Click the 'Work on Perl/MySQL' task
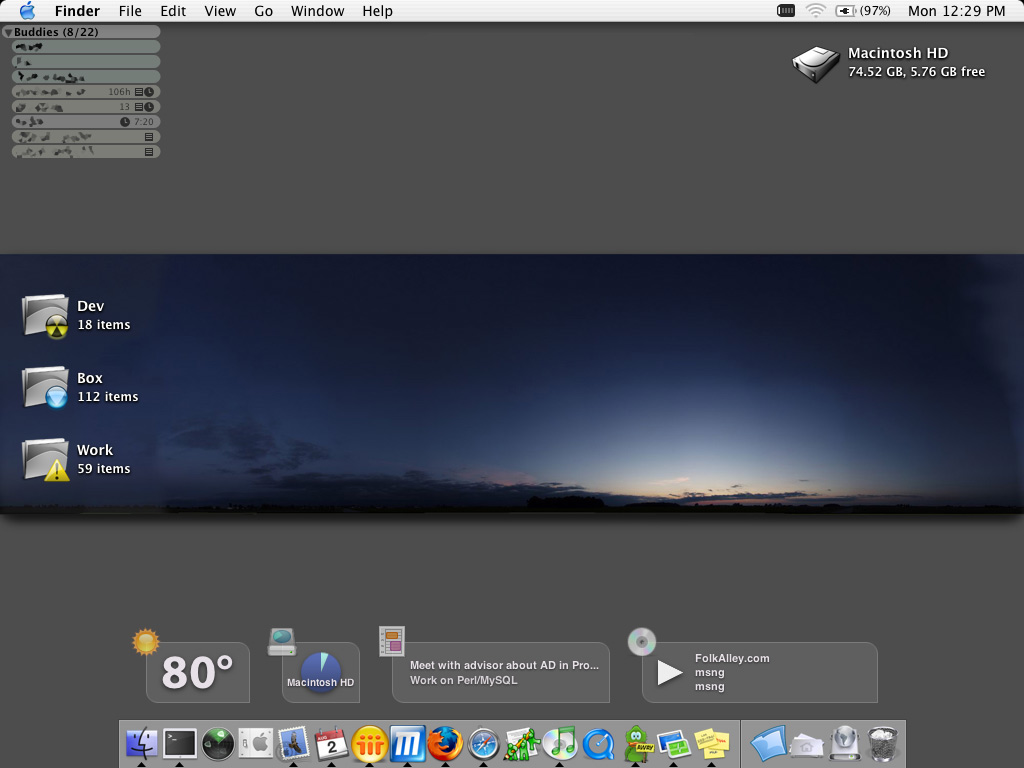The width and height of the screenshot is (1024, 768). coord(464,680)
